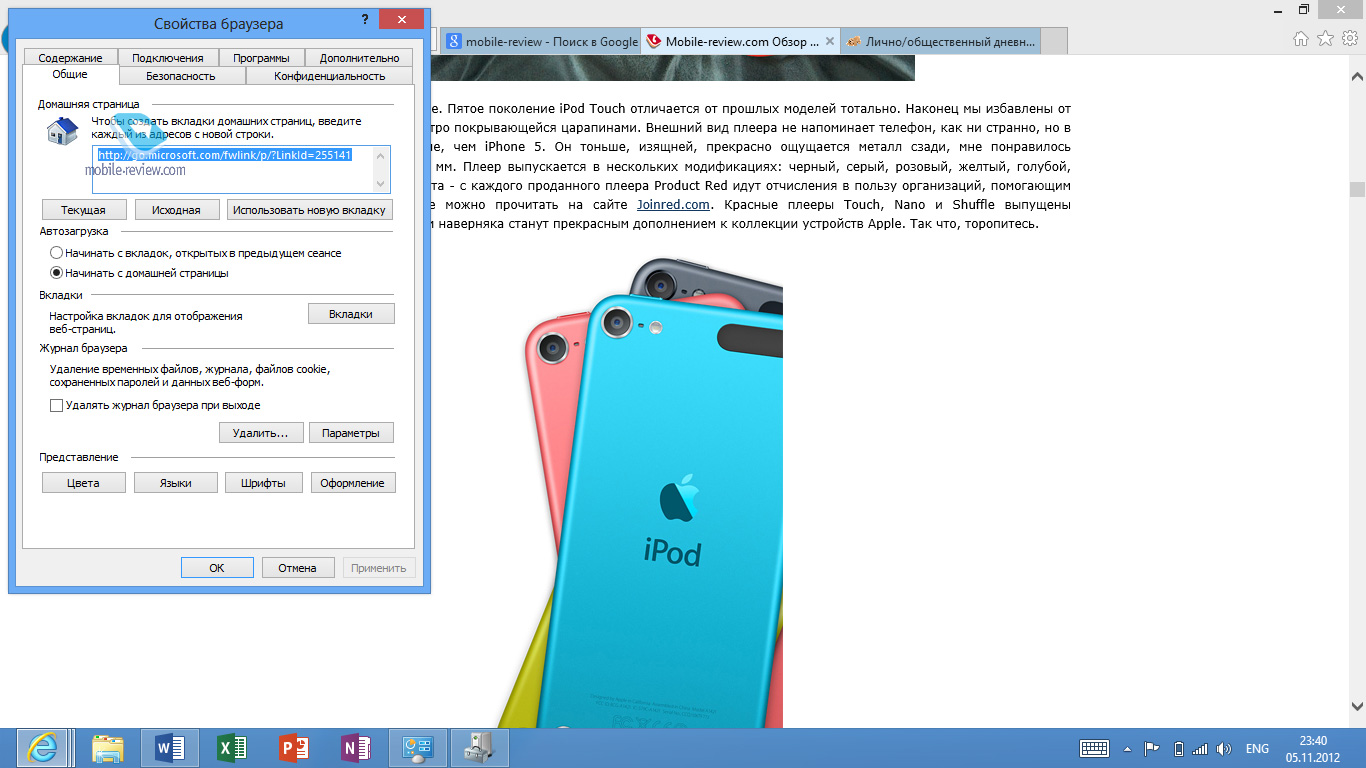
Task: Click the page scrollbar up arrow
Action: (x=1357, y=77)
